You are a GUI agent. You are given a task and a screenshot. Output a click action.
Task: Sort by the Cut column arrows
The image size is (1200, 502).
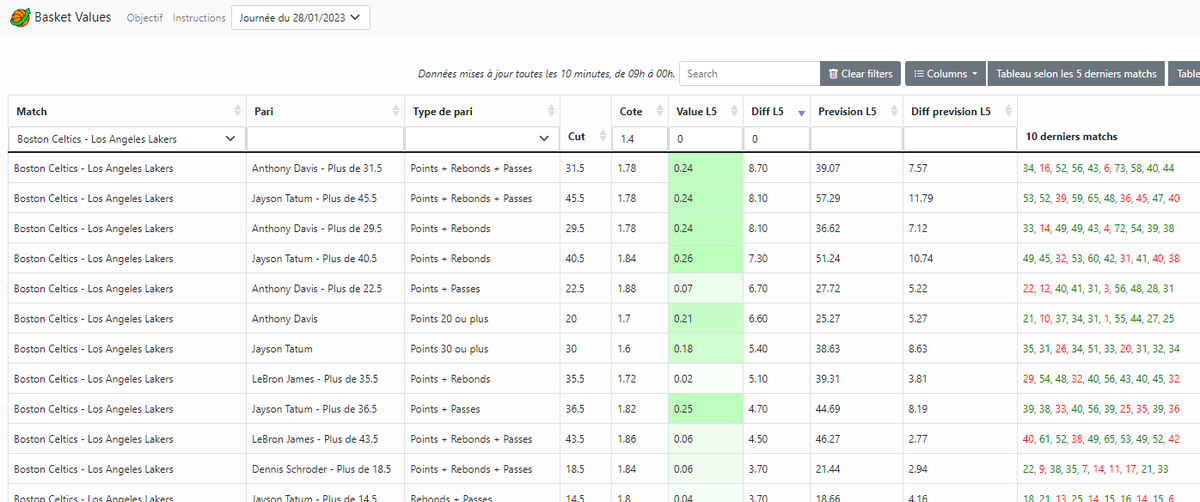click(601, 136)
